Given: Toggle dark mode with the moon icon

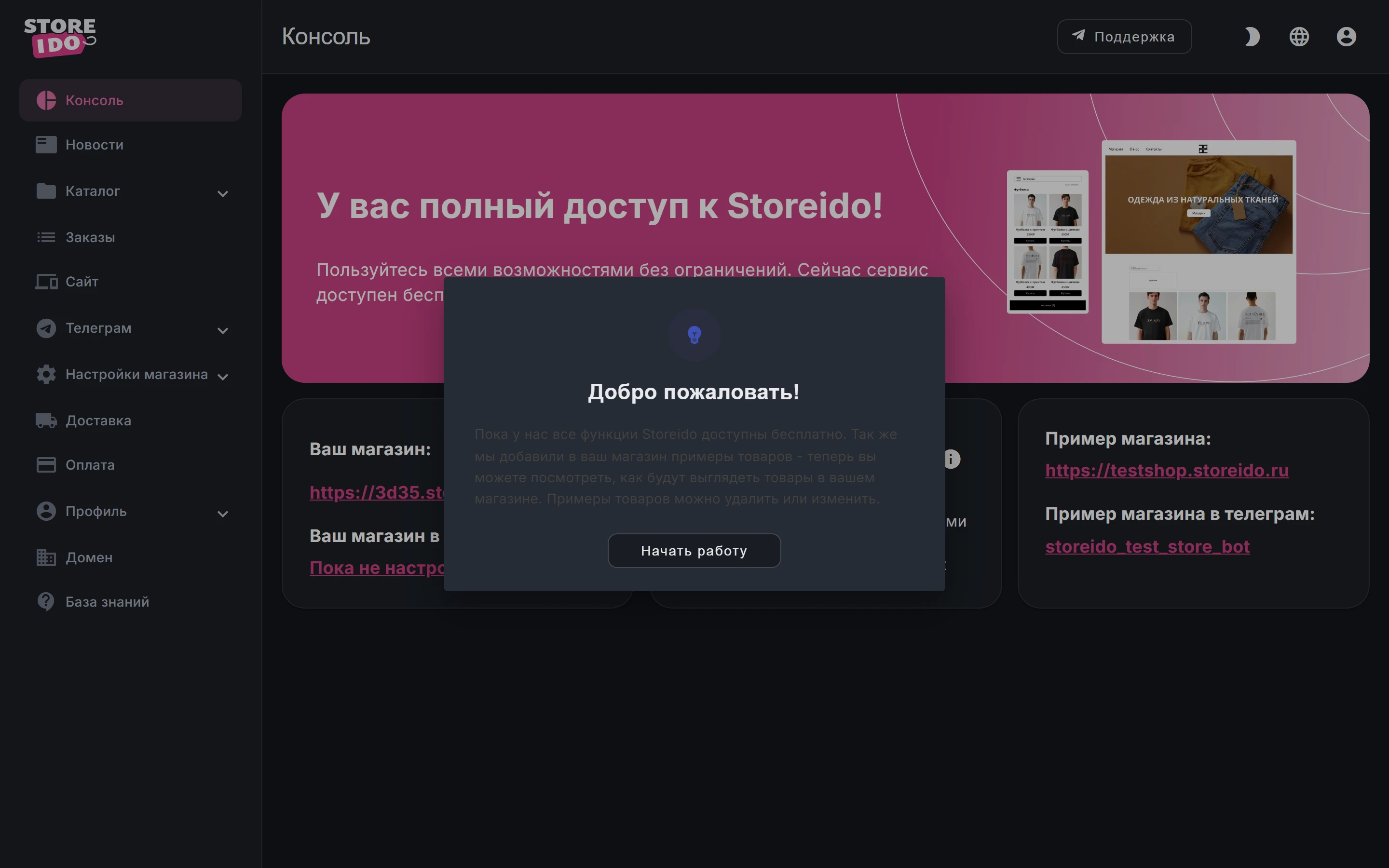Looking at the screenshot, I should (1252, 37).
